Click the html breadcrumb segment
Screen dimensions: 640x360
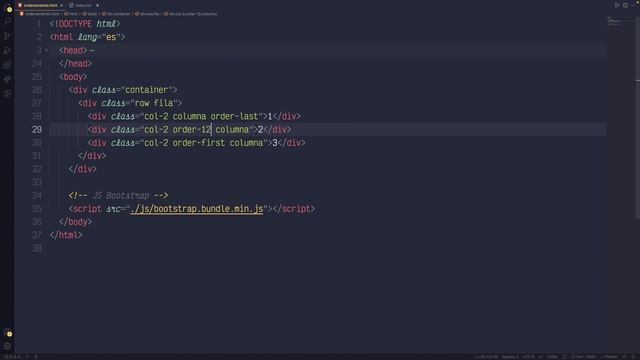(72, 14)
